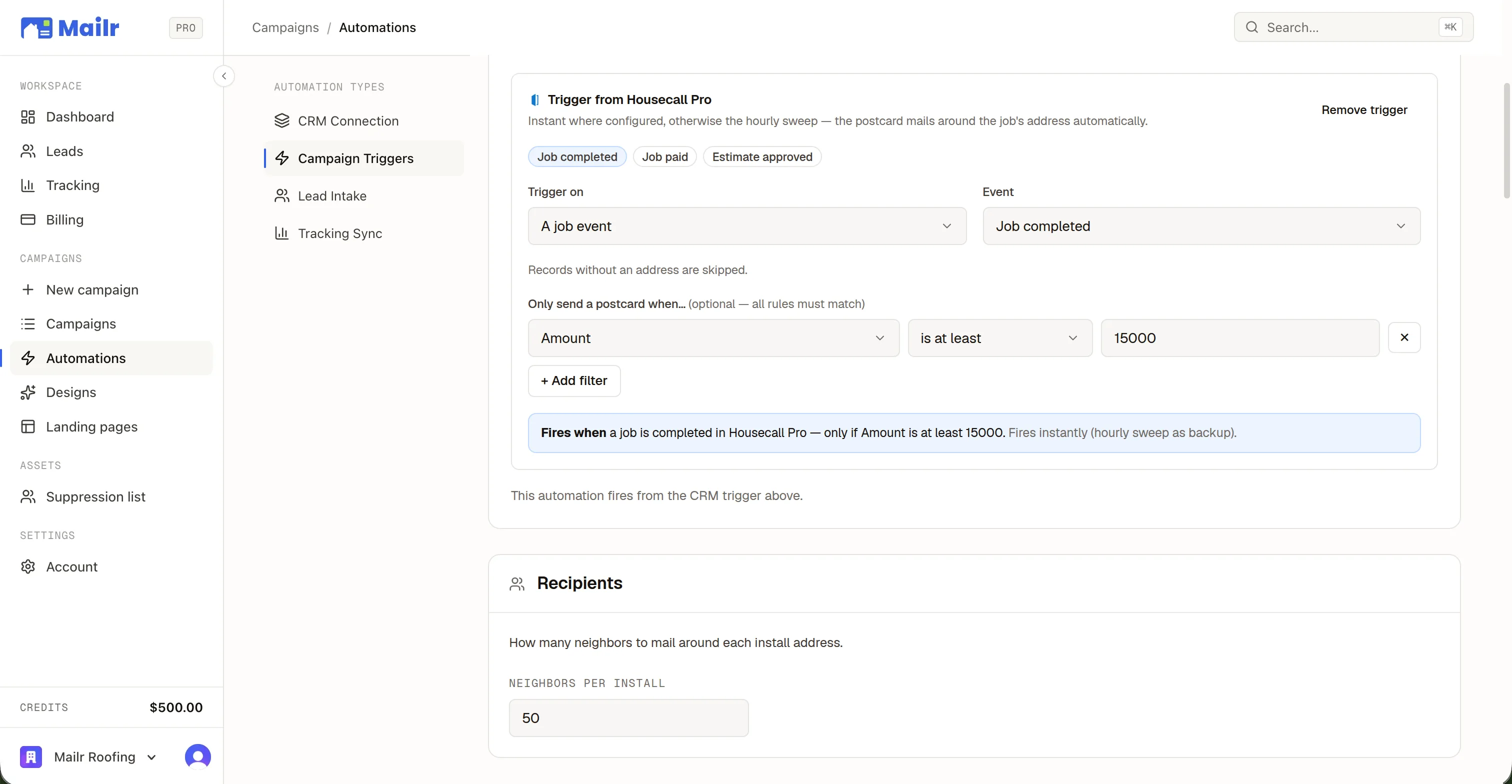Screen dimensions: 1512x784
Task: Open the Trigger on dropdown
Action: tap(746, 226)
